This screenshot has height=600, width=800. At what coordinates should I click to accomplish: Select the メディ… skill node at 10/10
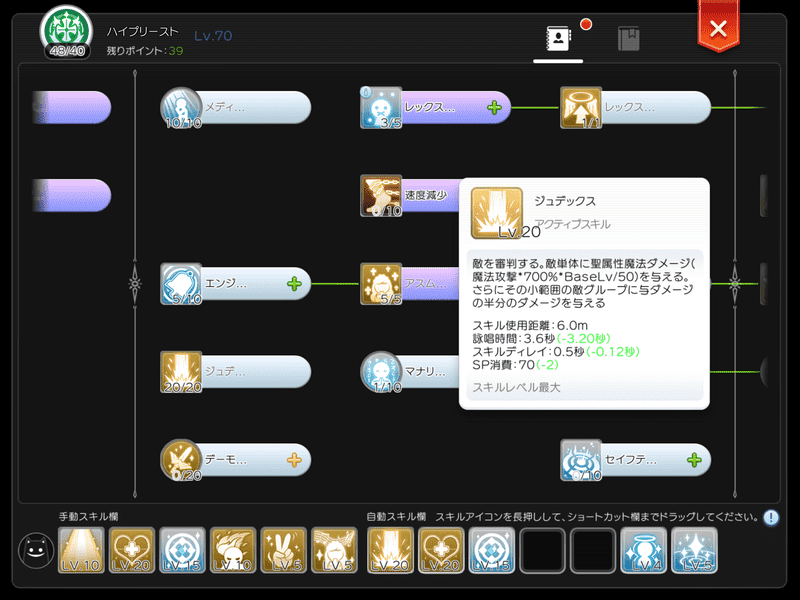[x=236, y=107]
